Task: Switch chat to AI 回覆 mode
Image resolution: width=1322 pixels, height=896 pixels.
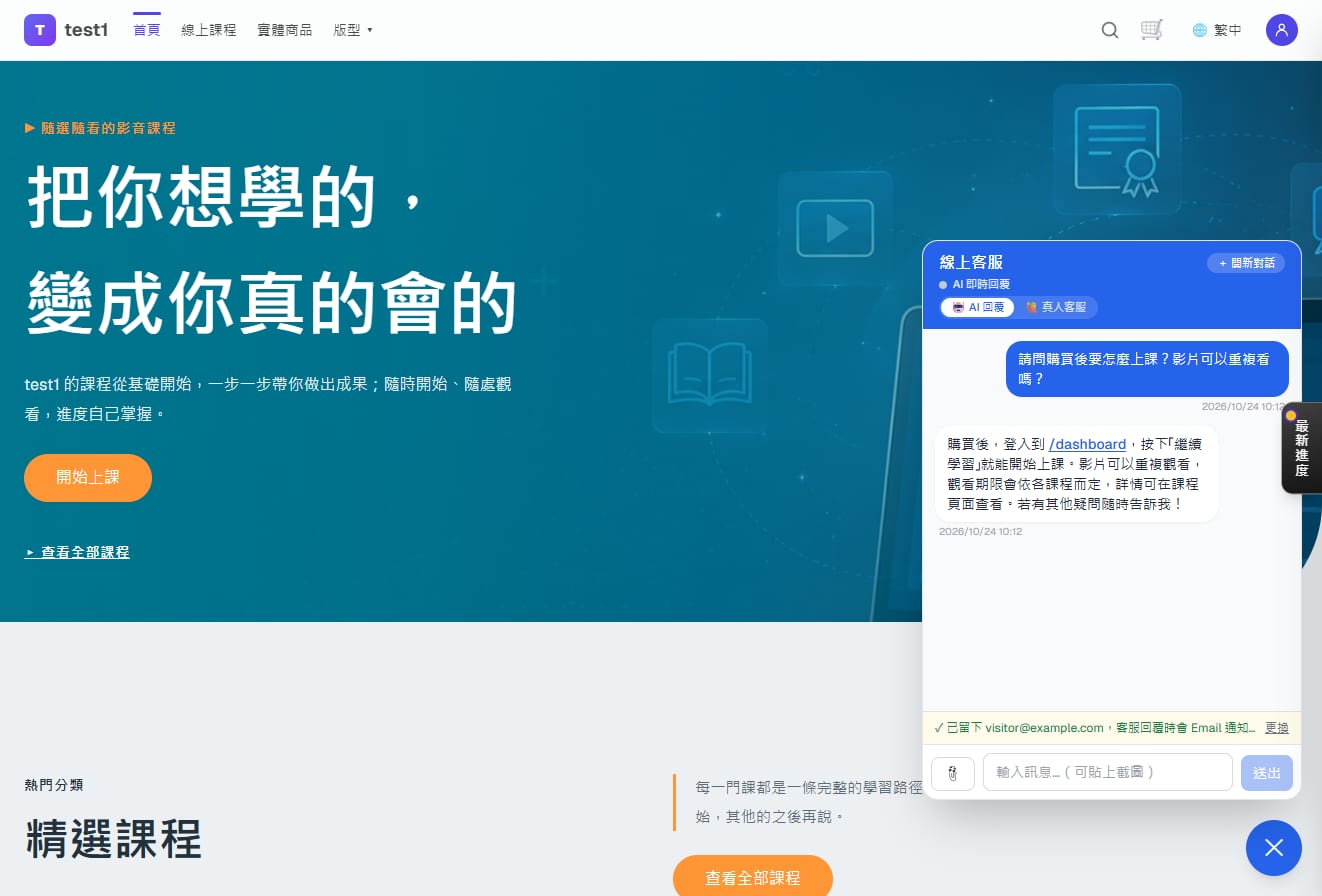Action: (x=978, y=307)
